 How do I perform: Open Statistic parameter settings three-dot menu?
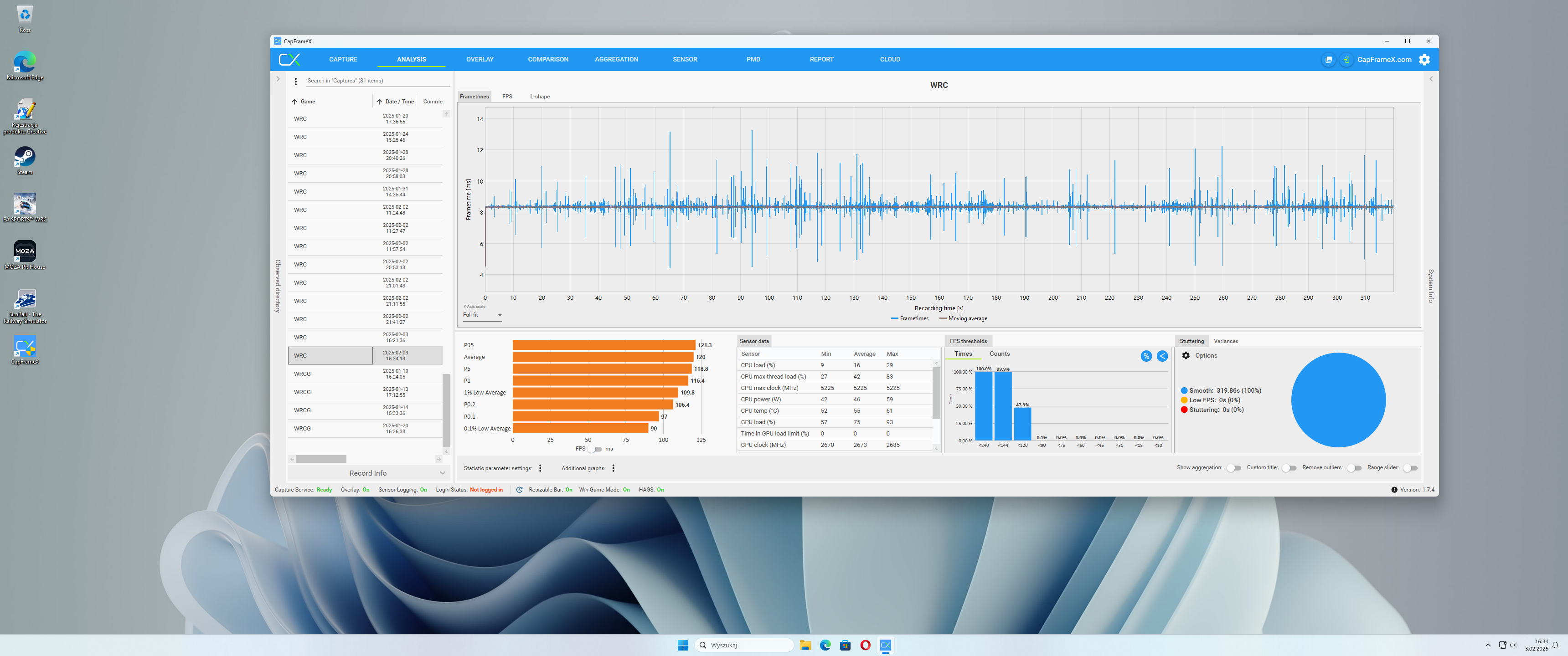540,468
